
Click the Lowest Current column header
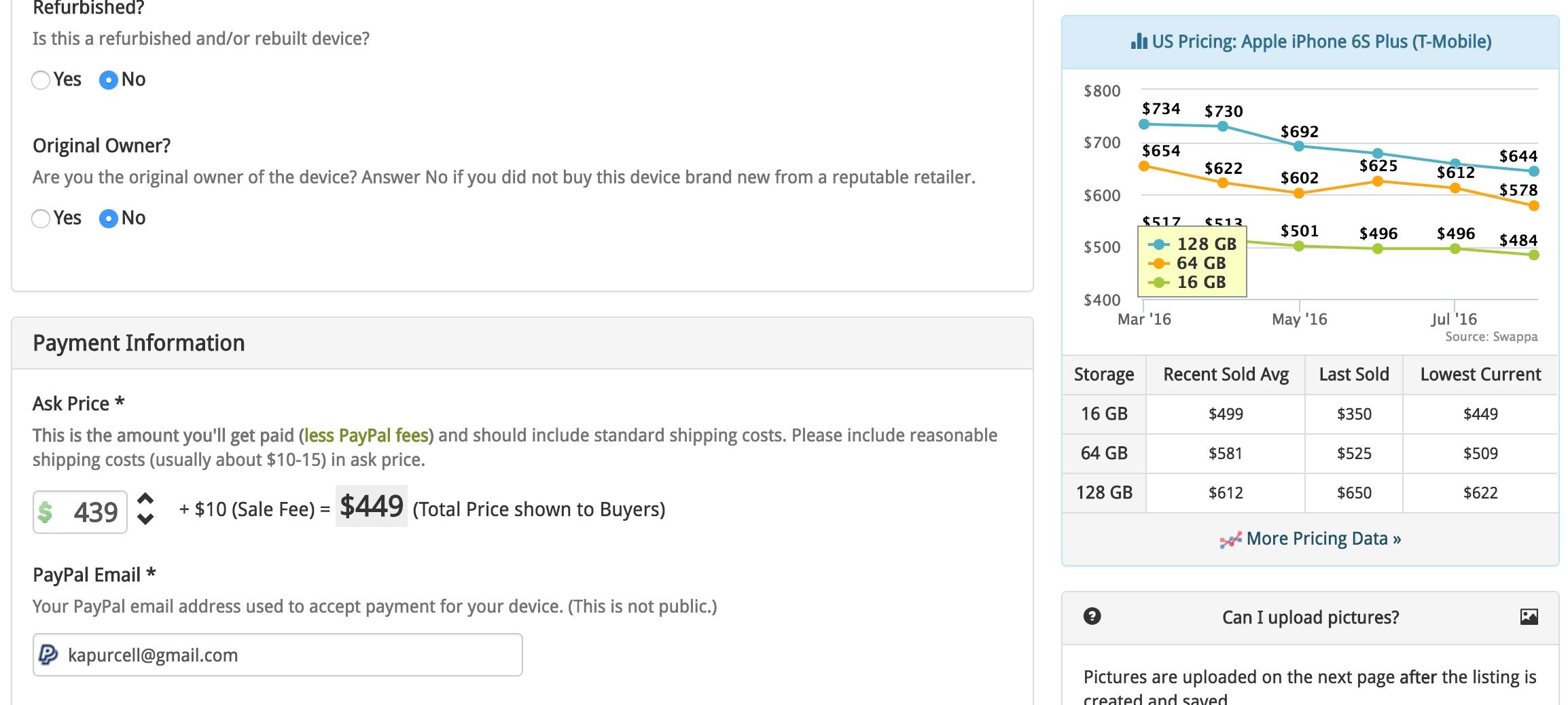coord(1480,375)
